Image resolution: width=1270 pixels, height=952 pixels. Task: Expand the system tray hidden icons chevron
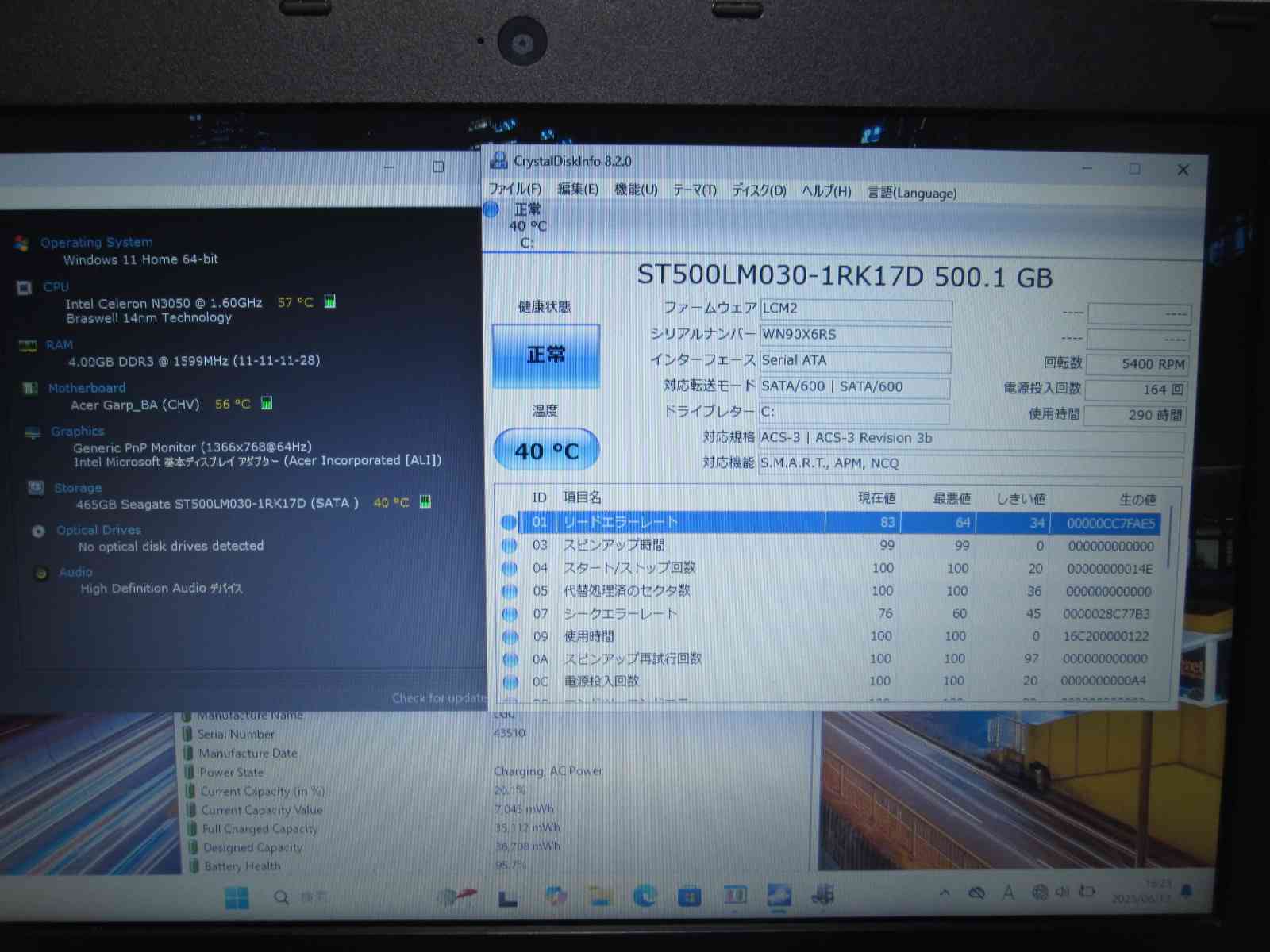click(x=945, y=892)
